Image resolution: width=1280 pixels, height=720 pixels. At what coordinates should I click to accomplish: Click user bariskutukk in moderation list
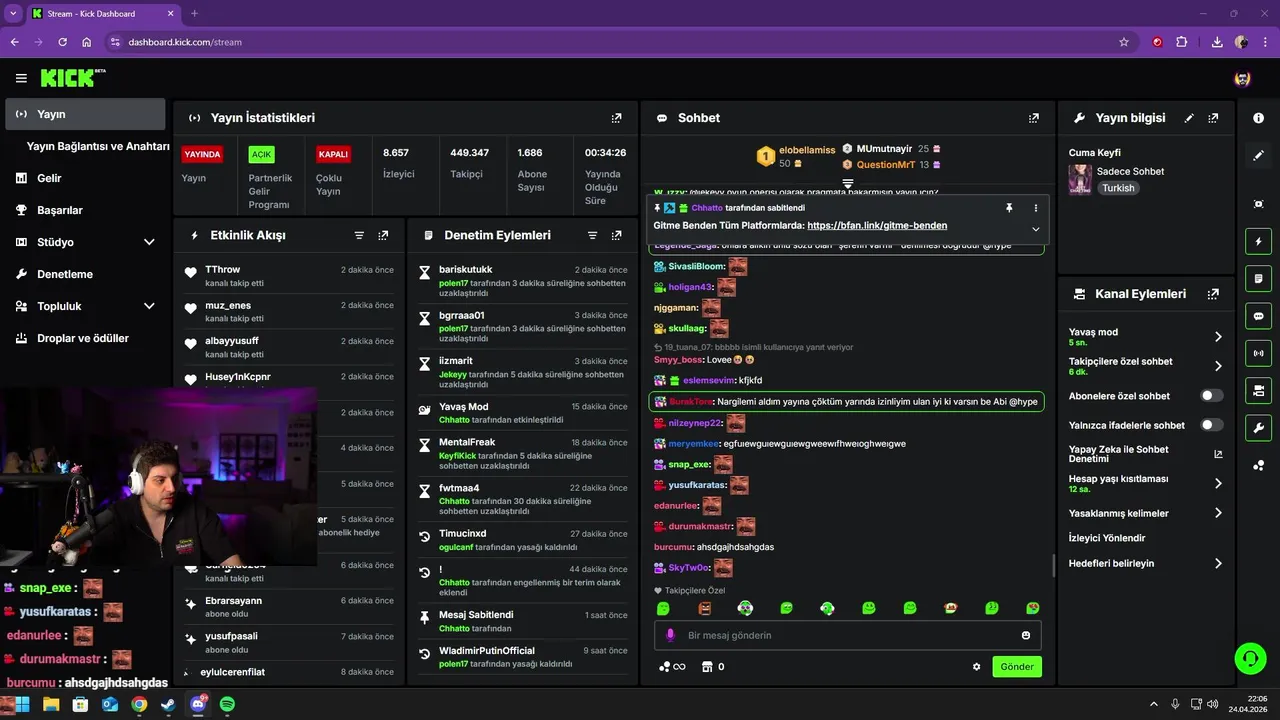click(x=466, y=270)
